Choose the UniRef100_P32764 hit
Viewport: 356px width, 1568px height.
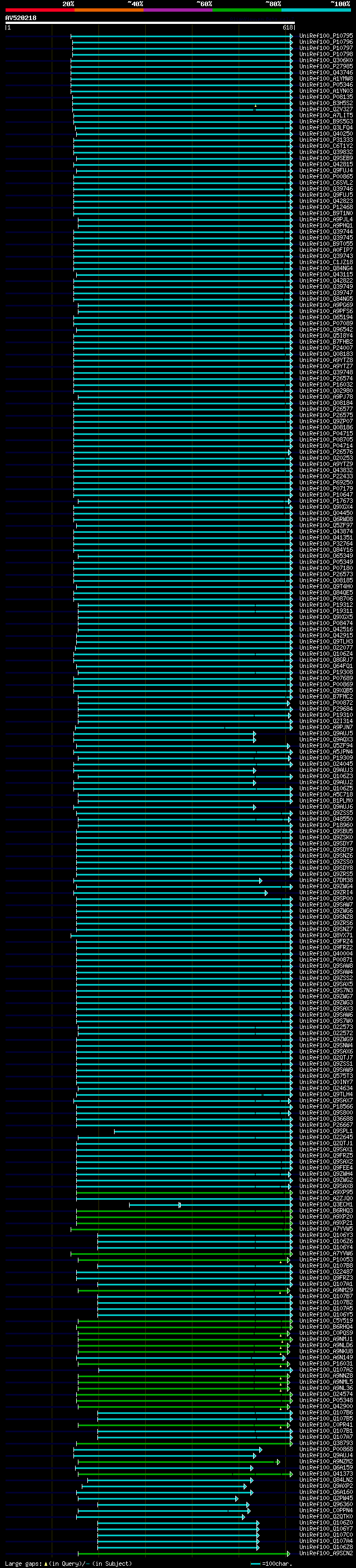click(326, 543)
